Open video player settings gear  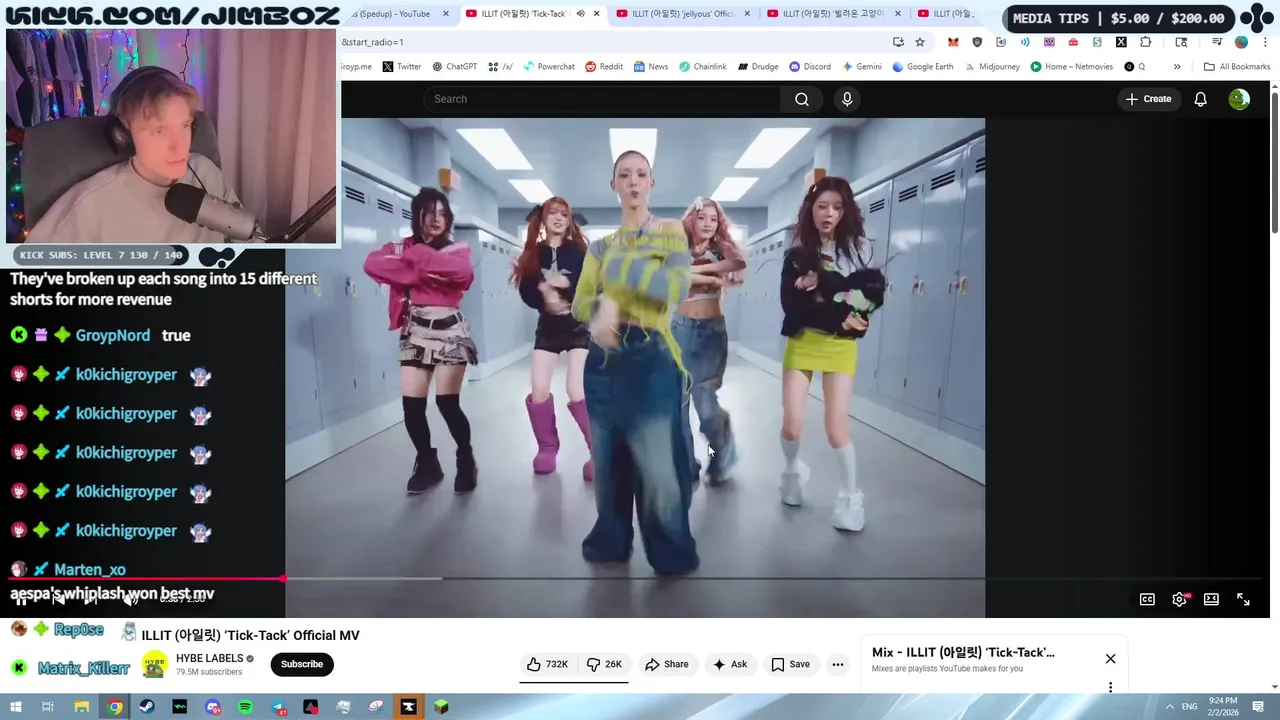1179,599
